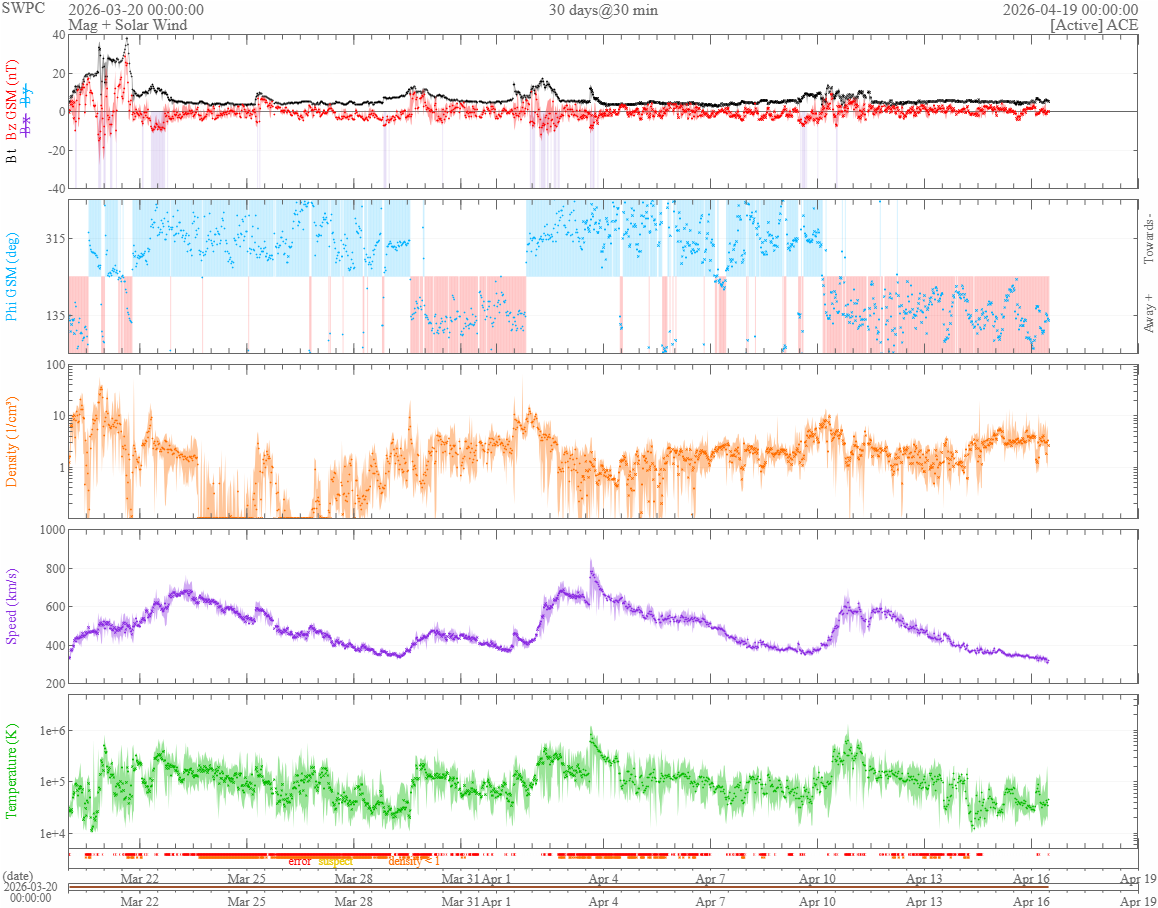Screen dimensions: 1158x908
Task: Click the yellow suspect flag legend
Action: pos(335,861)
